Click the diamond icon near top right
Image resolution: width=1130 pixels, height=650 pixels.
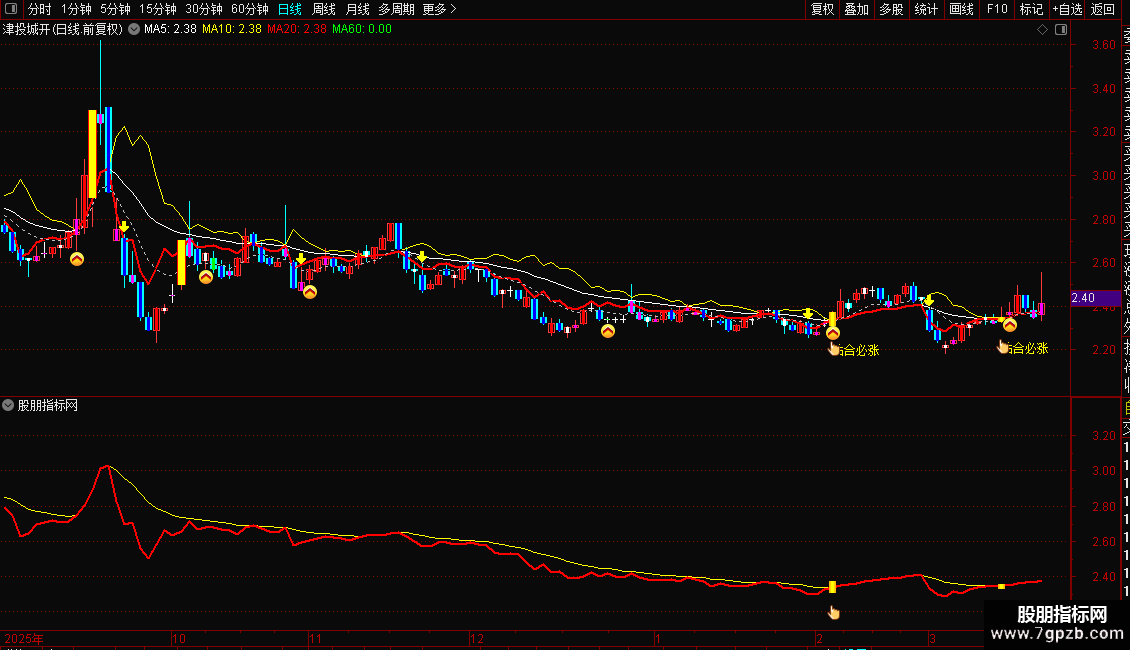click(1043, 29)
